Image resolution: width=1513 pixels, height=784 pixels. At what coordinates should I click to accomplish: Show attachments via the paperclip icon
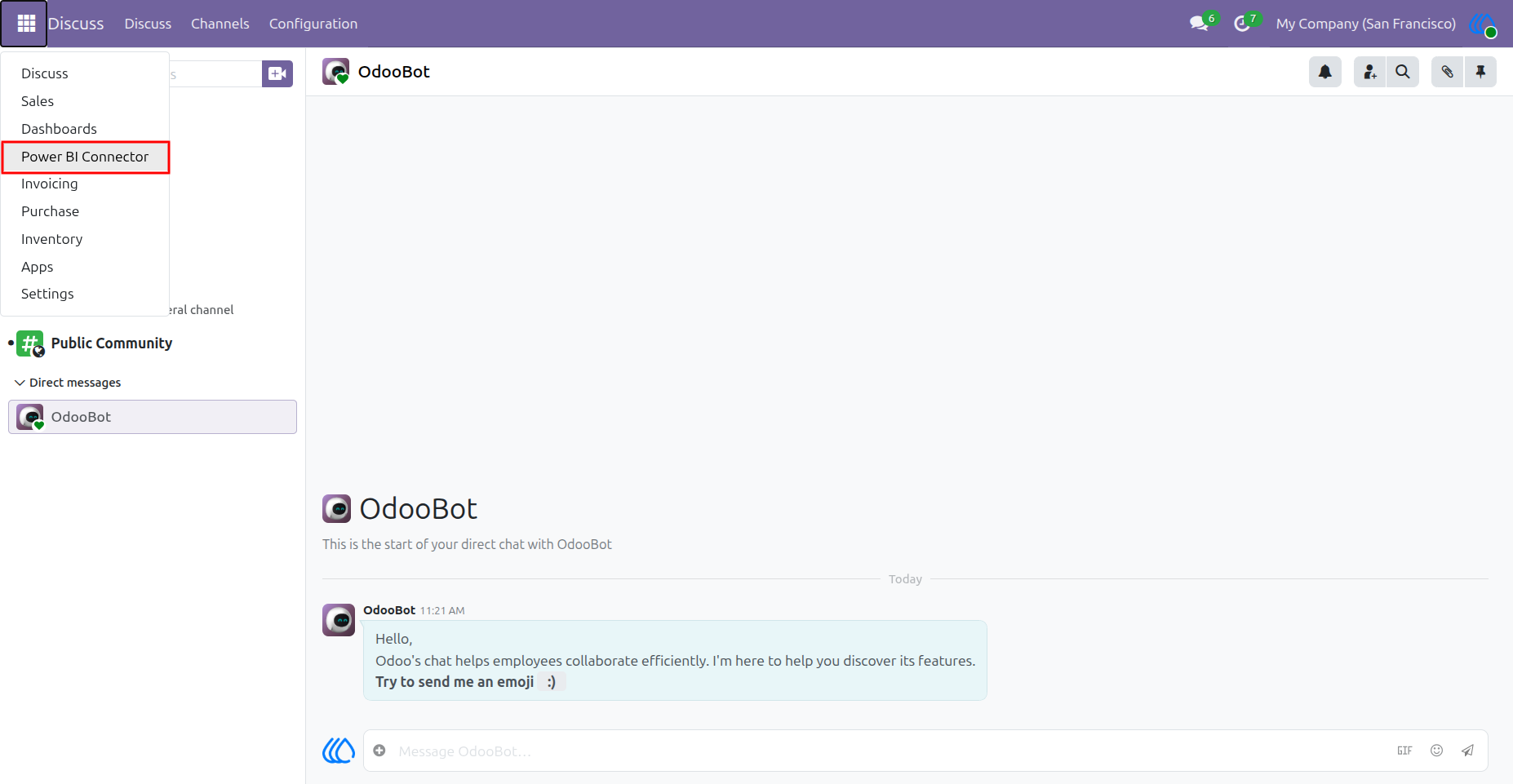[x=1448, y=72]
